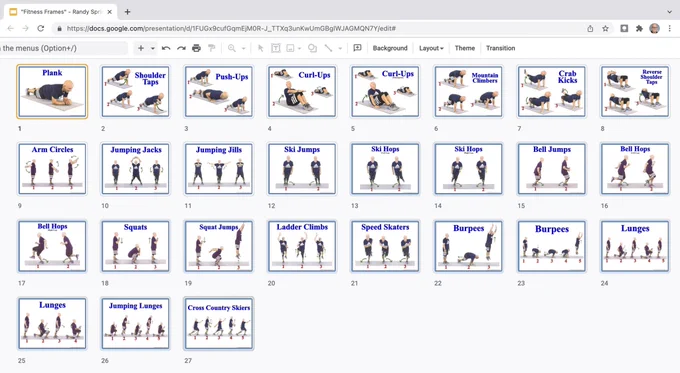Viewport: 680px width, 373px height.
Task: Select the Squat Jumps slide
Action: [219, 246]
